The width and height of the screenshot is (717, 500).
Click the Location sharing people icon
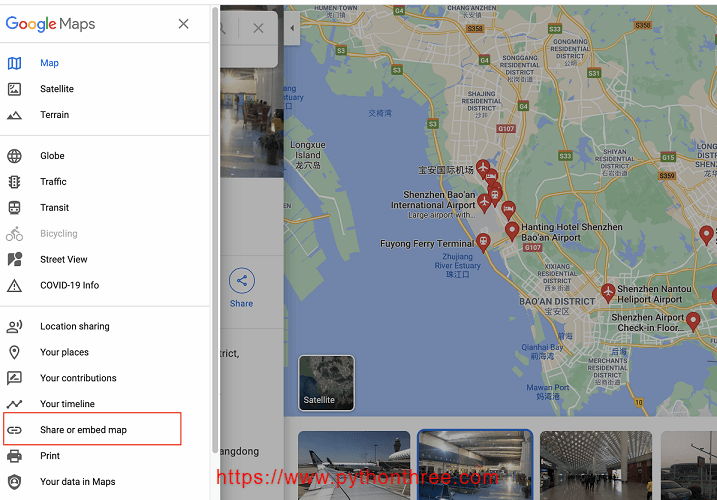point(14,327)
